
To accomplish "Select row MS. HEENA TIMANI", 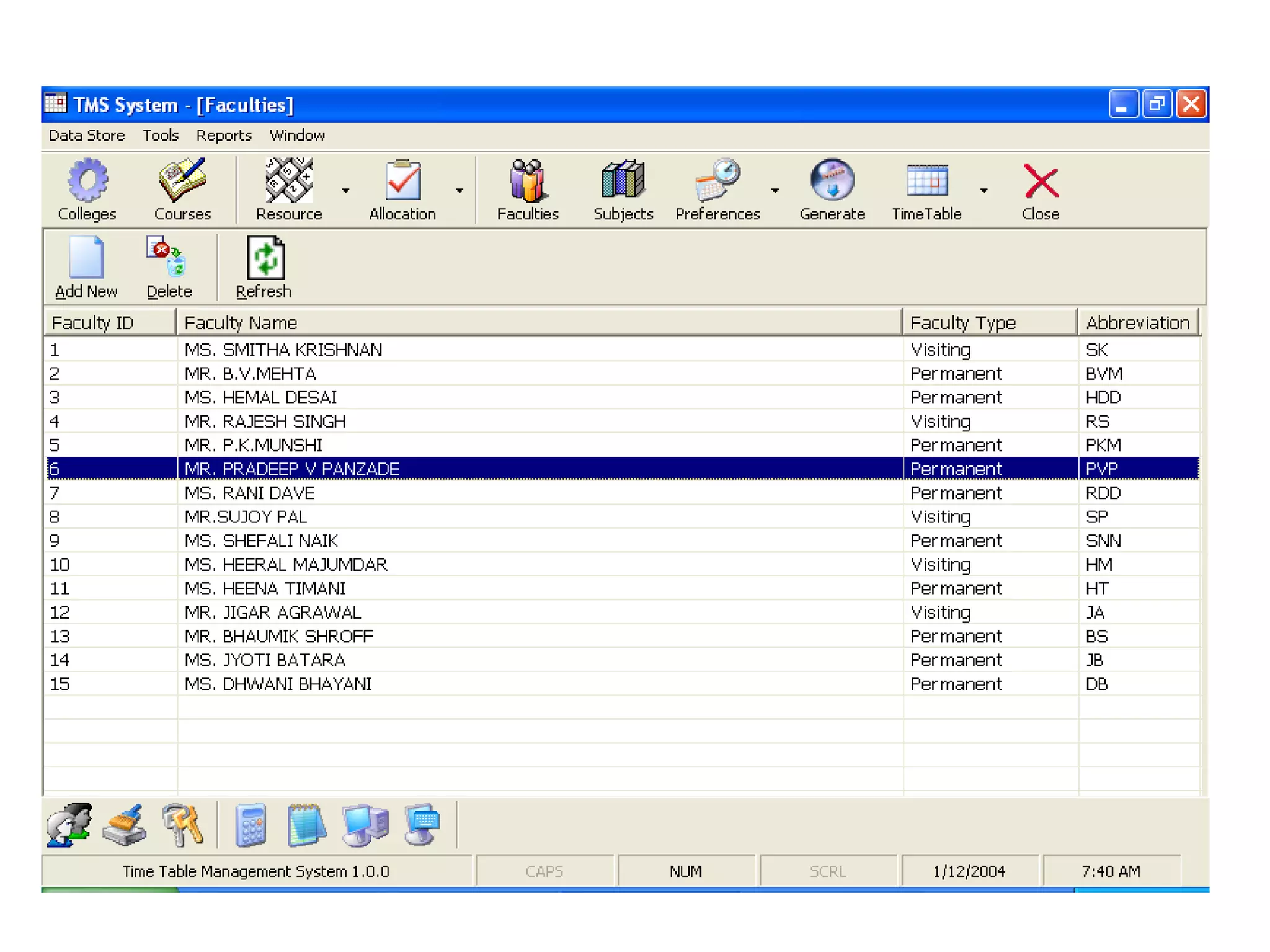I will [x=622, y=588].
